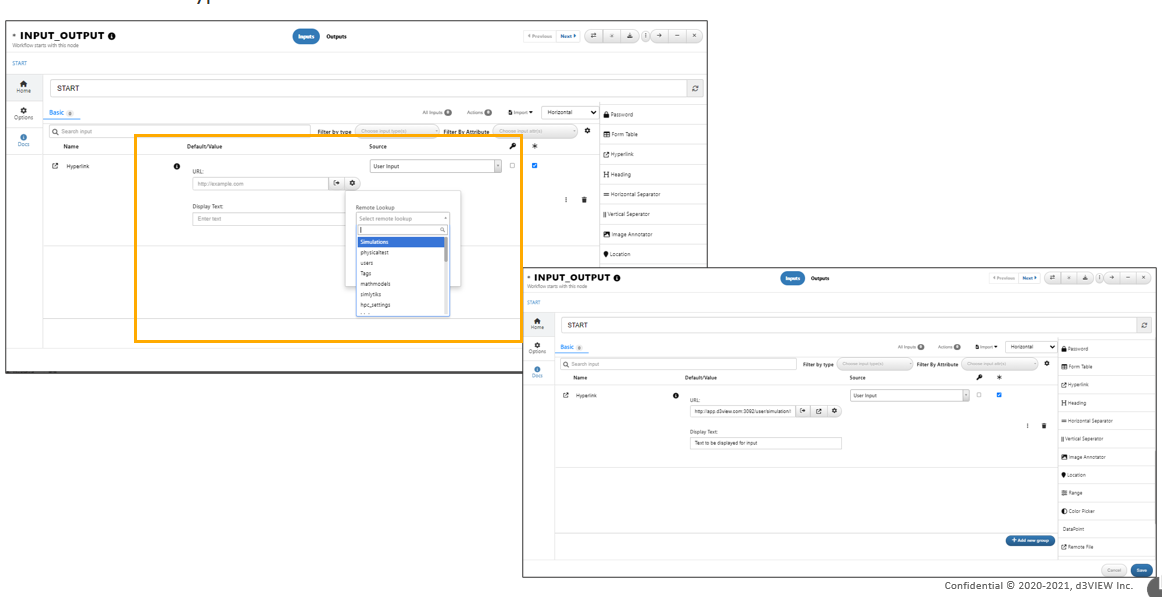Click arrow icon next to the example.com URL placeholder
The height and width of the screenshot is (597, 1162).
point(337,183)
